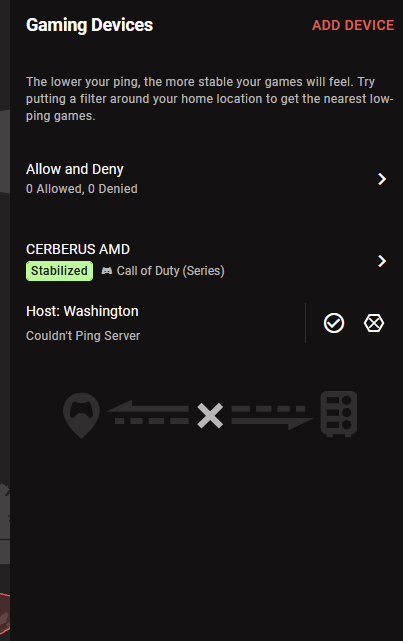Expand the CERBERUS AMD device chevron
The image size is (403, 641).
(382, 261)
